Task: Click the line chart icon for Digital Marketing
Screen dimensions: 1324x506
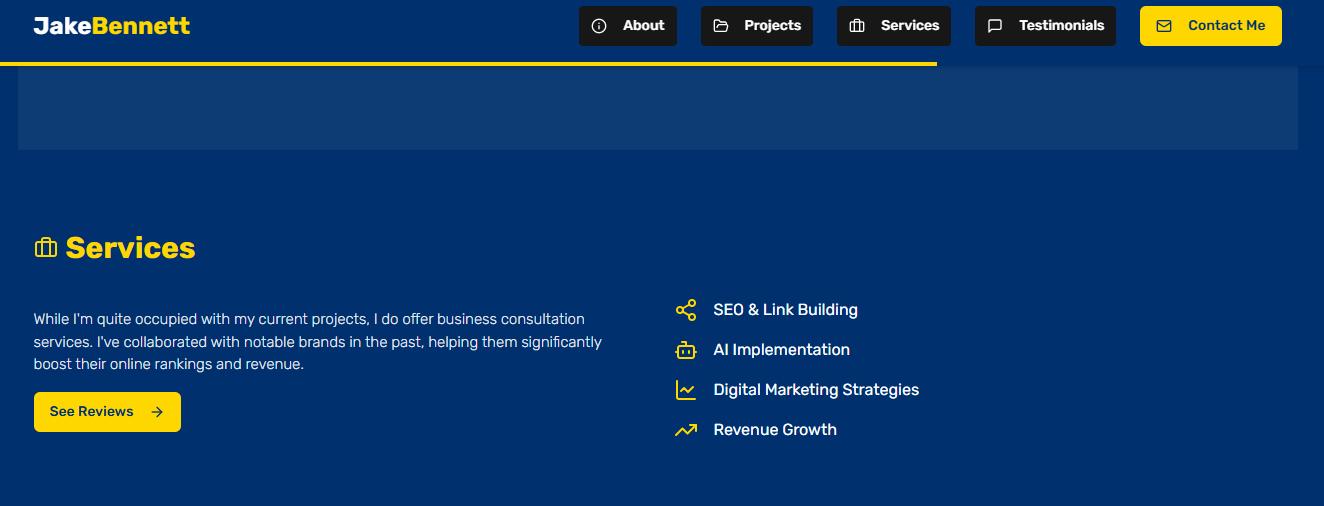Action: (x=686, y=390)
